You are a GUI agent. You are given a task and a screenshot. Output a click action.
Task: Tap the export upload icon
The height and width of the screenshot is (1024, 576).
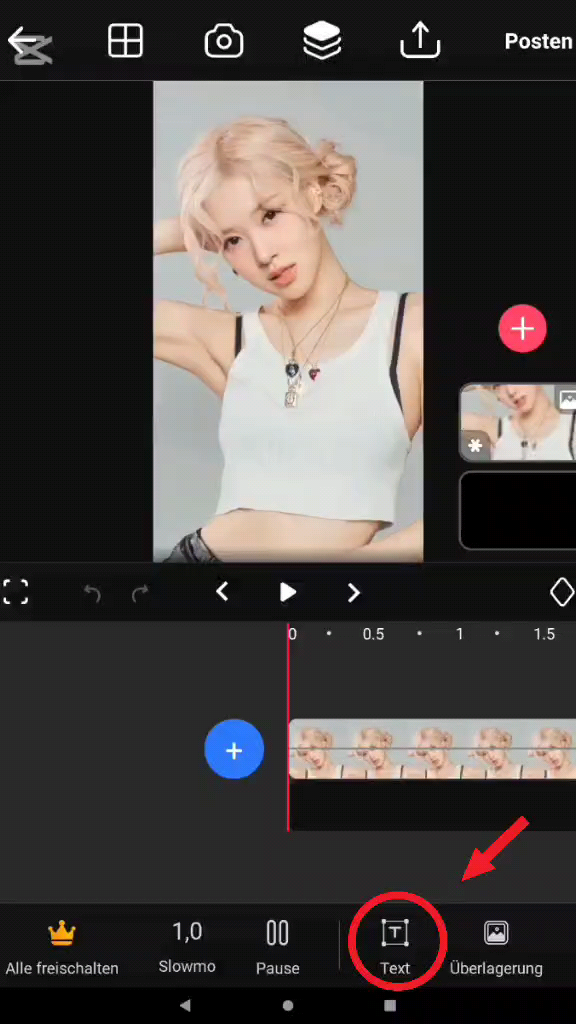420,41
